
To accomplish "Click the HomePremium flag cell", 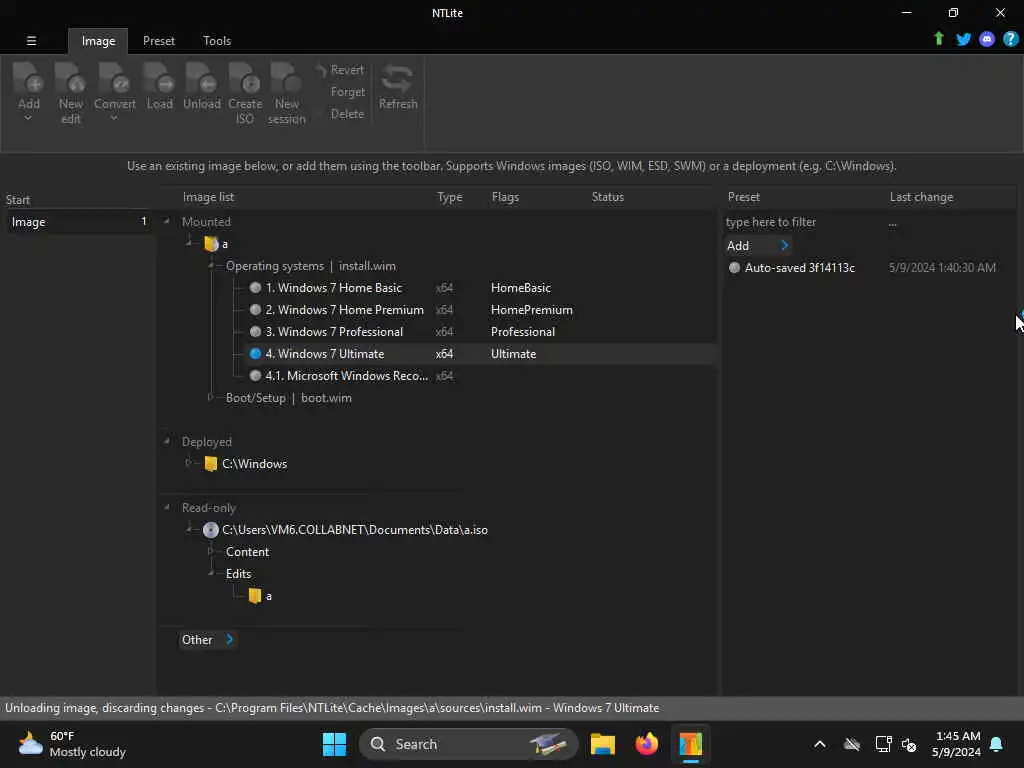I will [532, 310].
